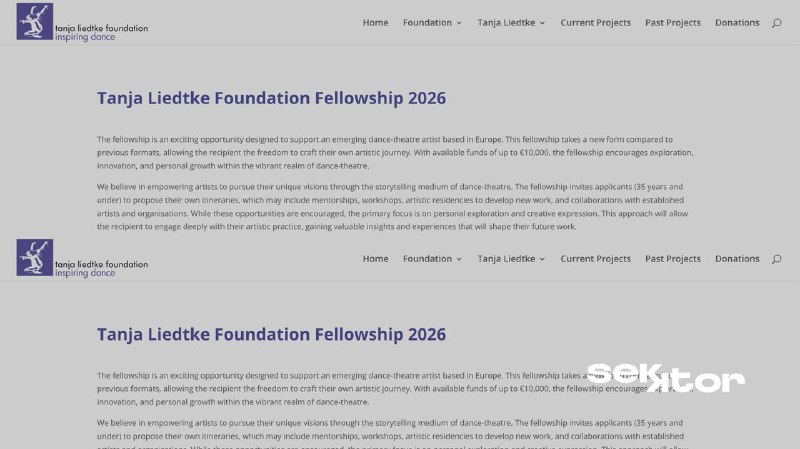Expand the Tanja Liedtke dropdown arrow in lower header
This screenshot has width=800, height=449.
click(542, 259)
